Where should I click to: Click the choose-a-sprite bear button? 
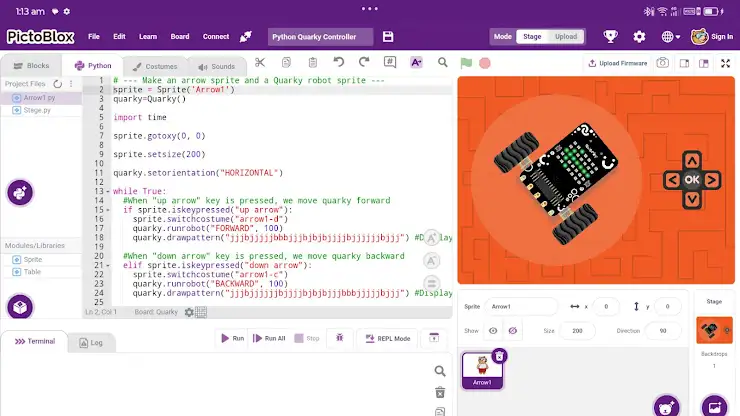(x=666, y=406)
